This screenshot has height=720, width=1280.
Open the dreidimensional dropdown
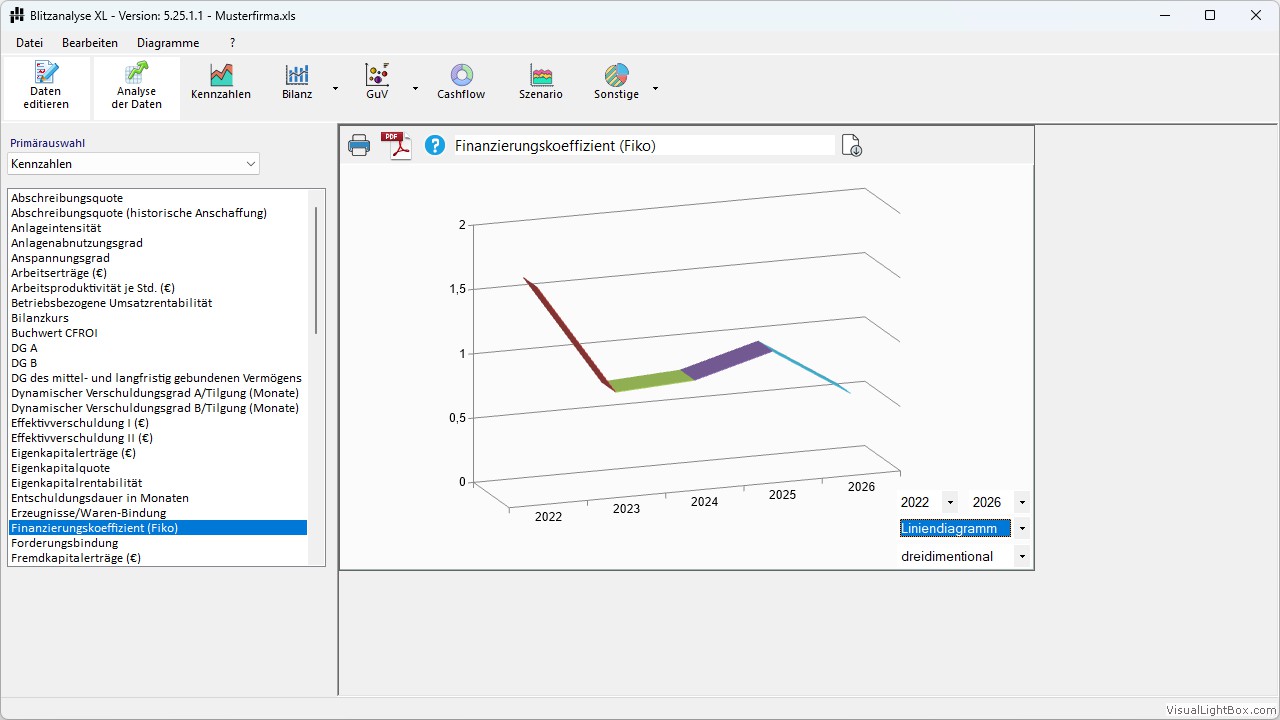[x=1022, y=556]
